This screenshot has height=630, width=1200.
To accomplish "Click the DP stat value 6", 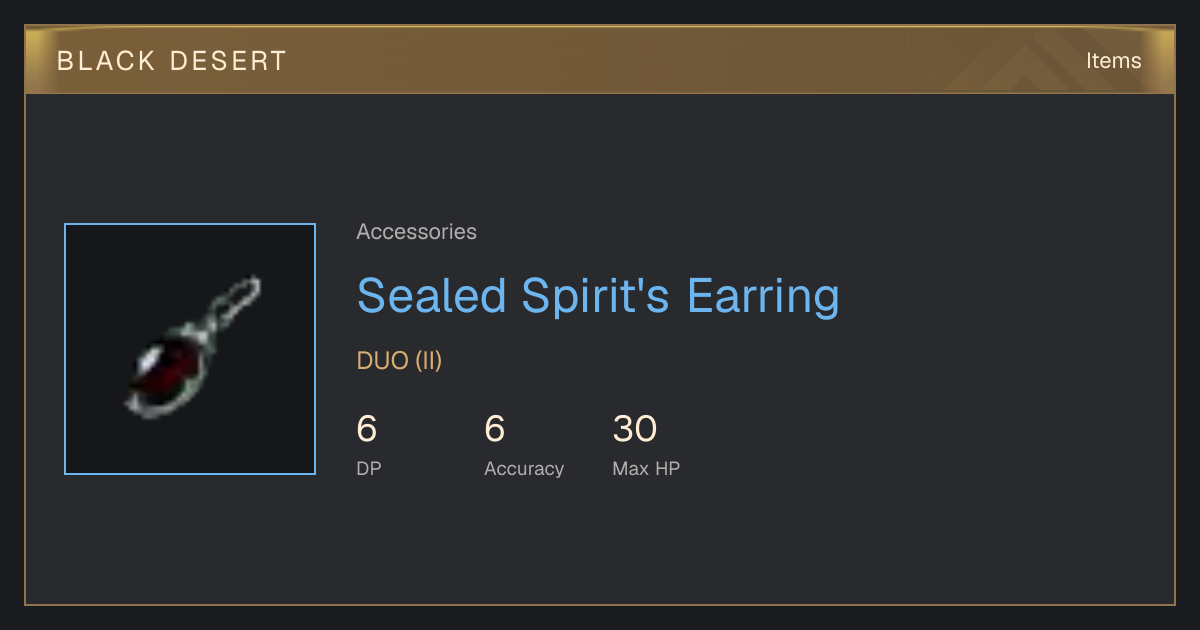I will pos(367,429).
